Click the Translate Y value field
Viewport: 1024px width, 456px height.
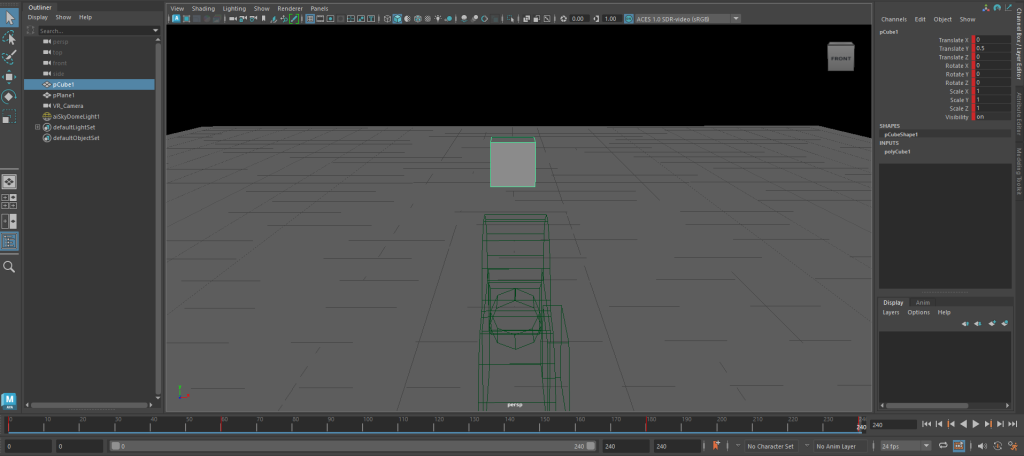coord(990,48)
